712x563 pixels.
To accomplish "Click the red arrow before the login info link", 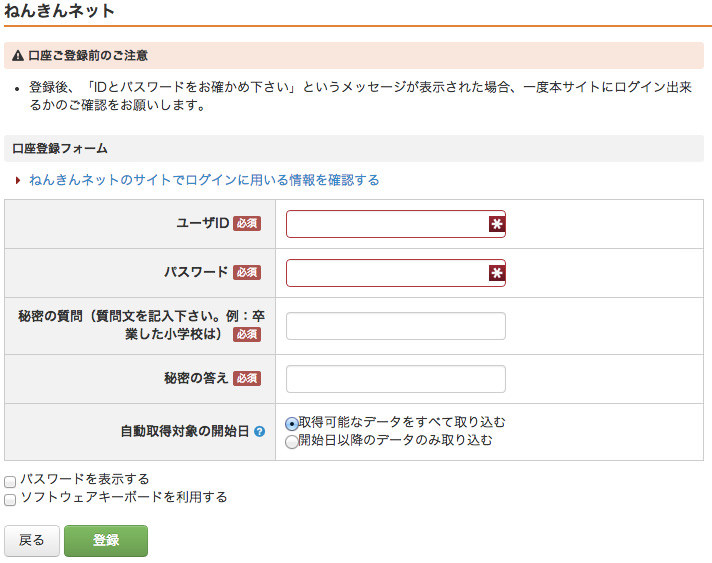I will (18, 181).
